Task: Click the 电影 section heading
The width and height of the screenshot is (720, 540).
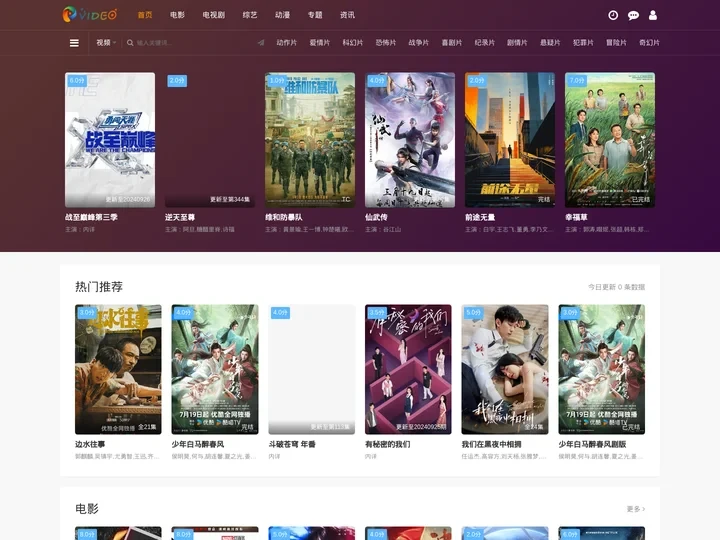Action: point(87,508)
